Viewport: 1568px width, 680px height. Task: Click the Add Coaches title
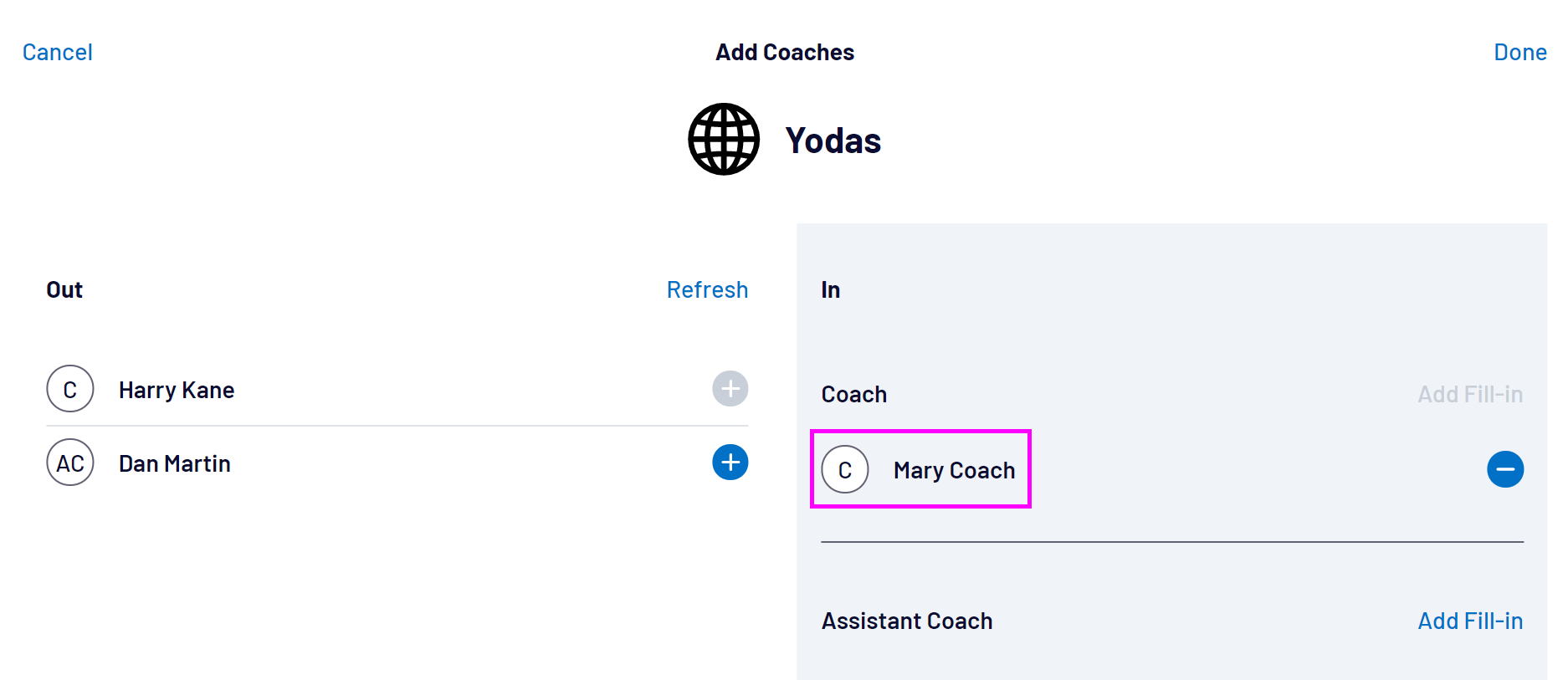coord(785,52)
